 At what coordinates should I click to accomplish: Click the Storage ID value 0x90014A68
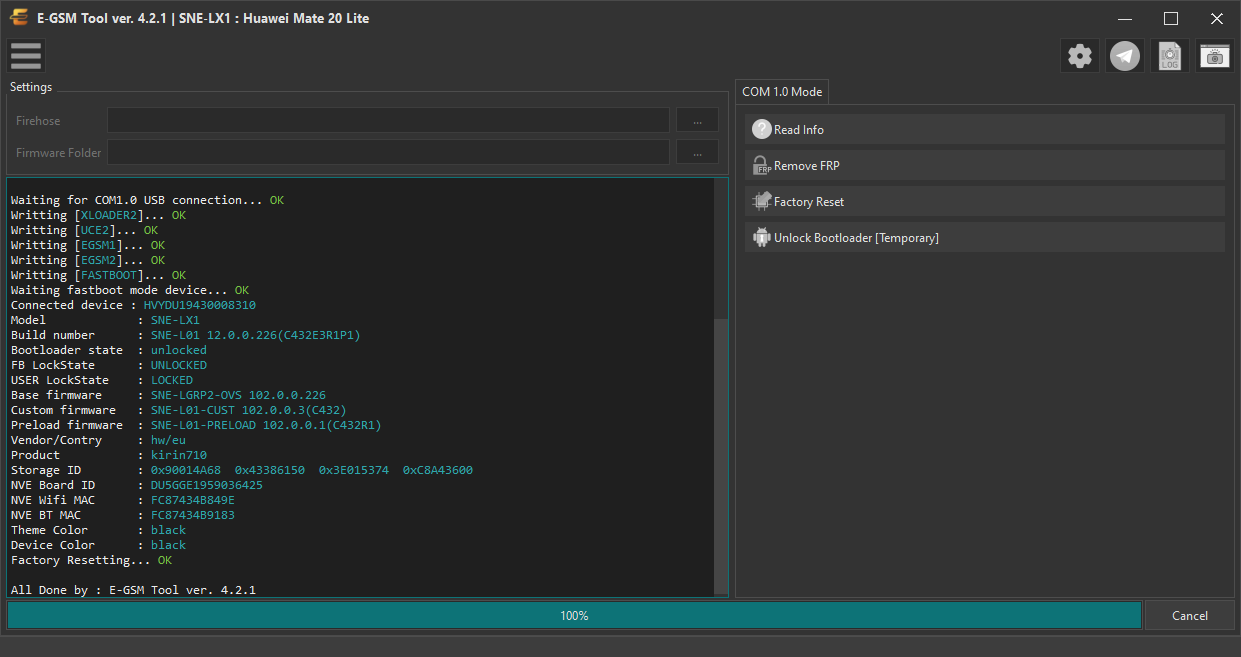tap(186, 470)
